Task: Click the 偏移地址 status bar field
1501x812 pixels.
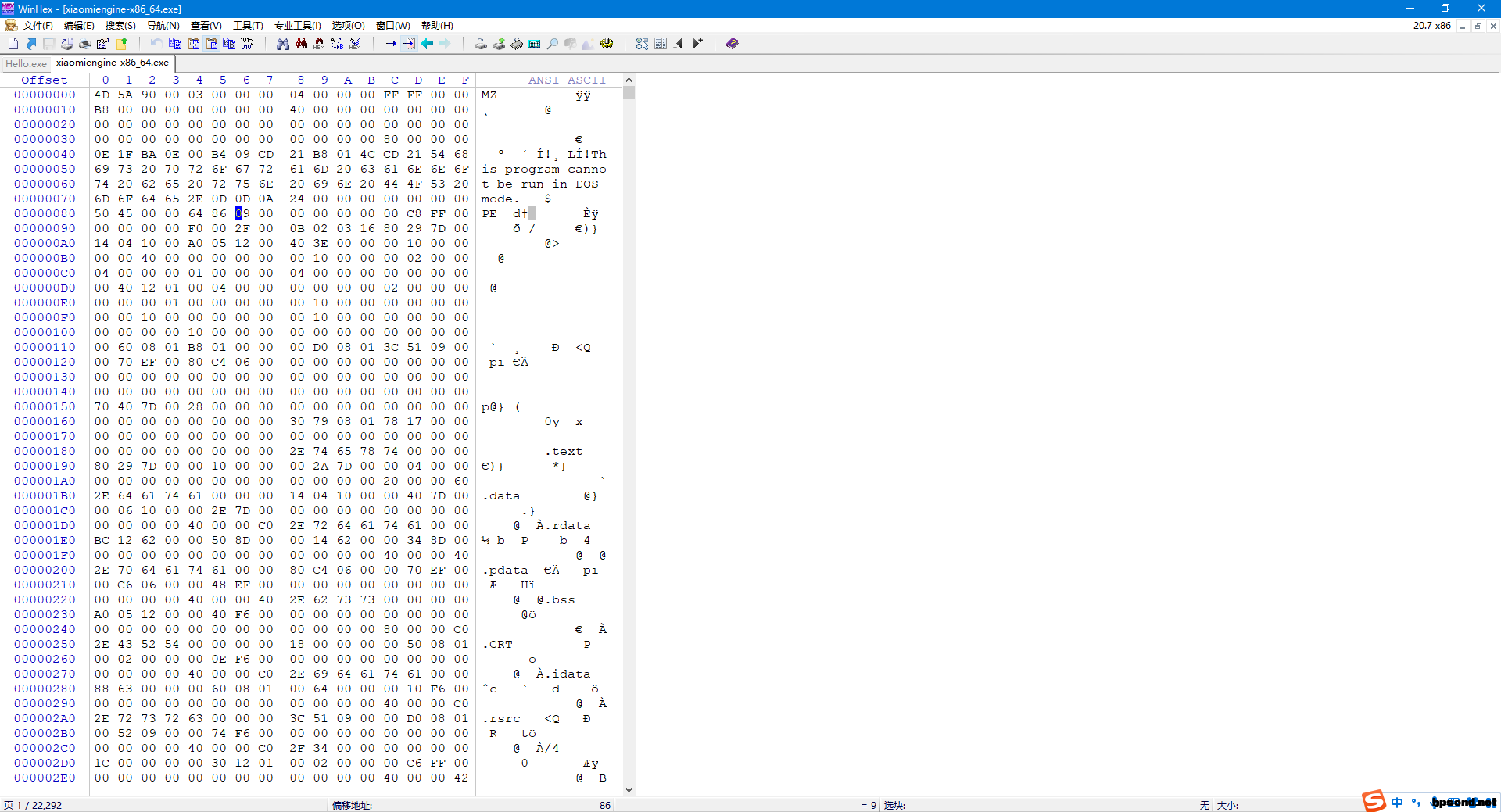Action: tap(471, 805)
